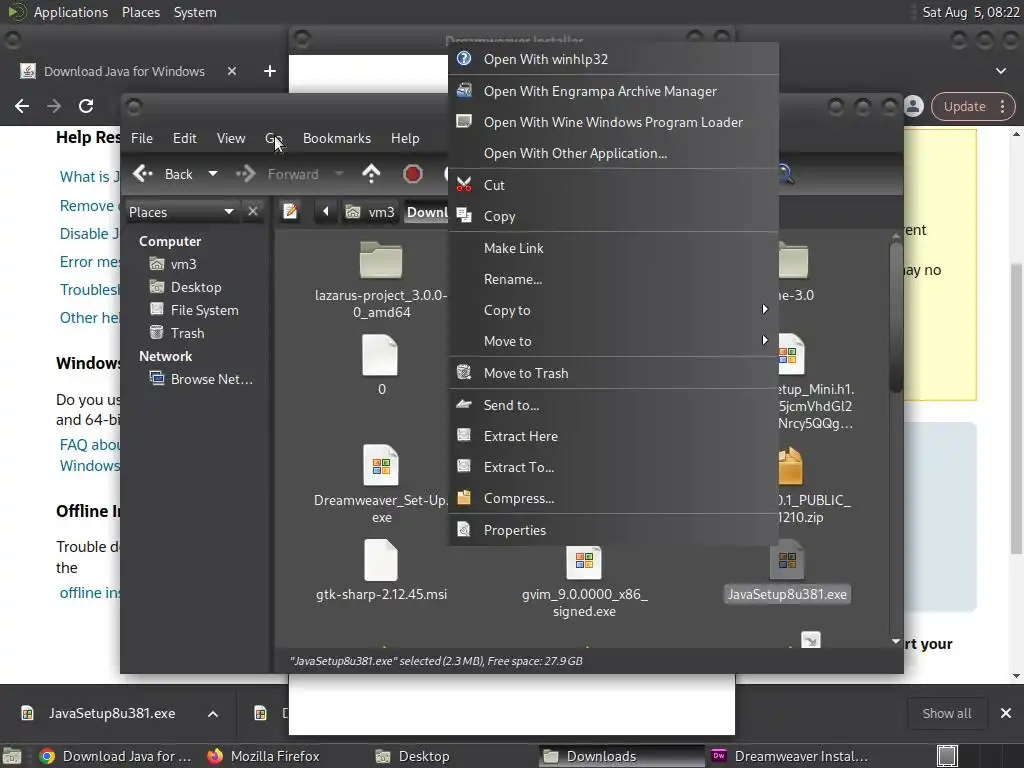Open vm3 home in sidebar
The height and width of the screenshot is (768, 1024).
pos(172,264)
